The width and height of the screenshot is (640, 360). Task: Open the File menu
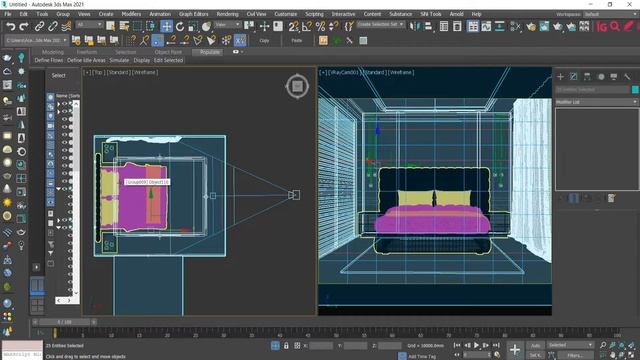8,14
